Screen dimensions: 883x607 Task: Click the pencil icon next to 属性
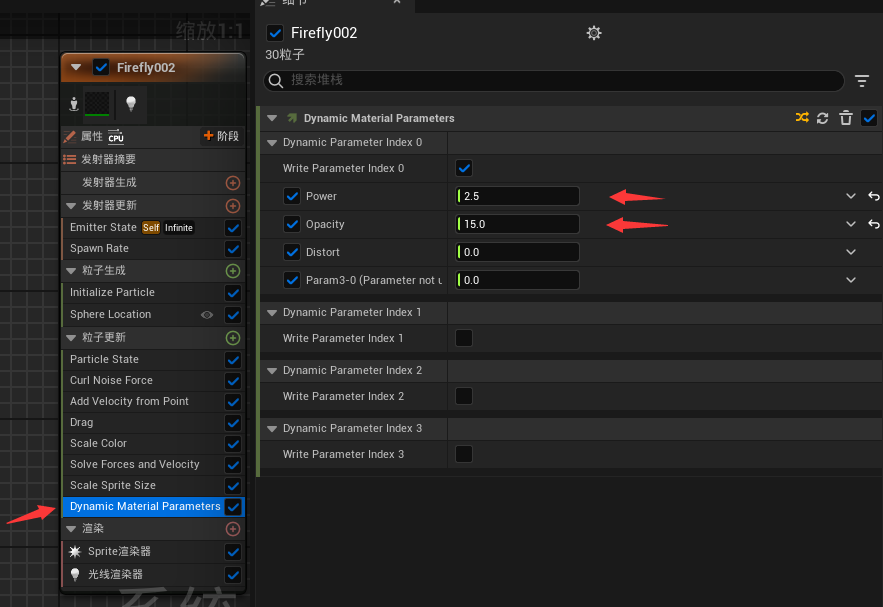point(70,136)
